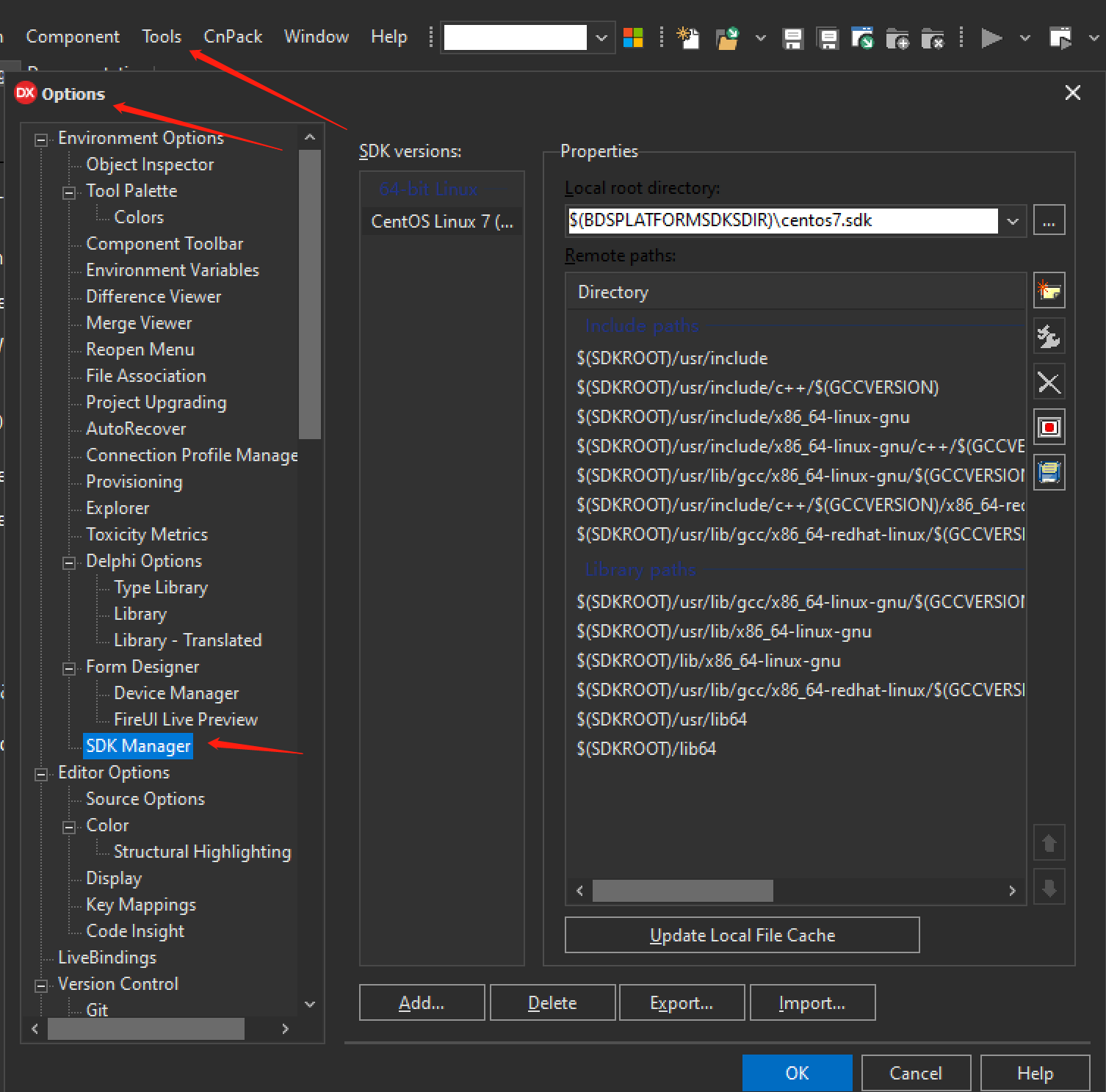1106x1092 pixels.
Task: Edit selected remote path with wrench icon
Action: 1049,336
